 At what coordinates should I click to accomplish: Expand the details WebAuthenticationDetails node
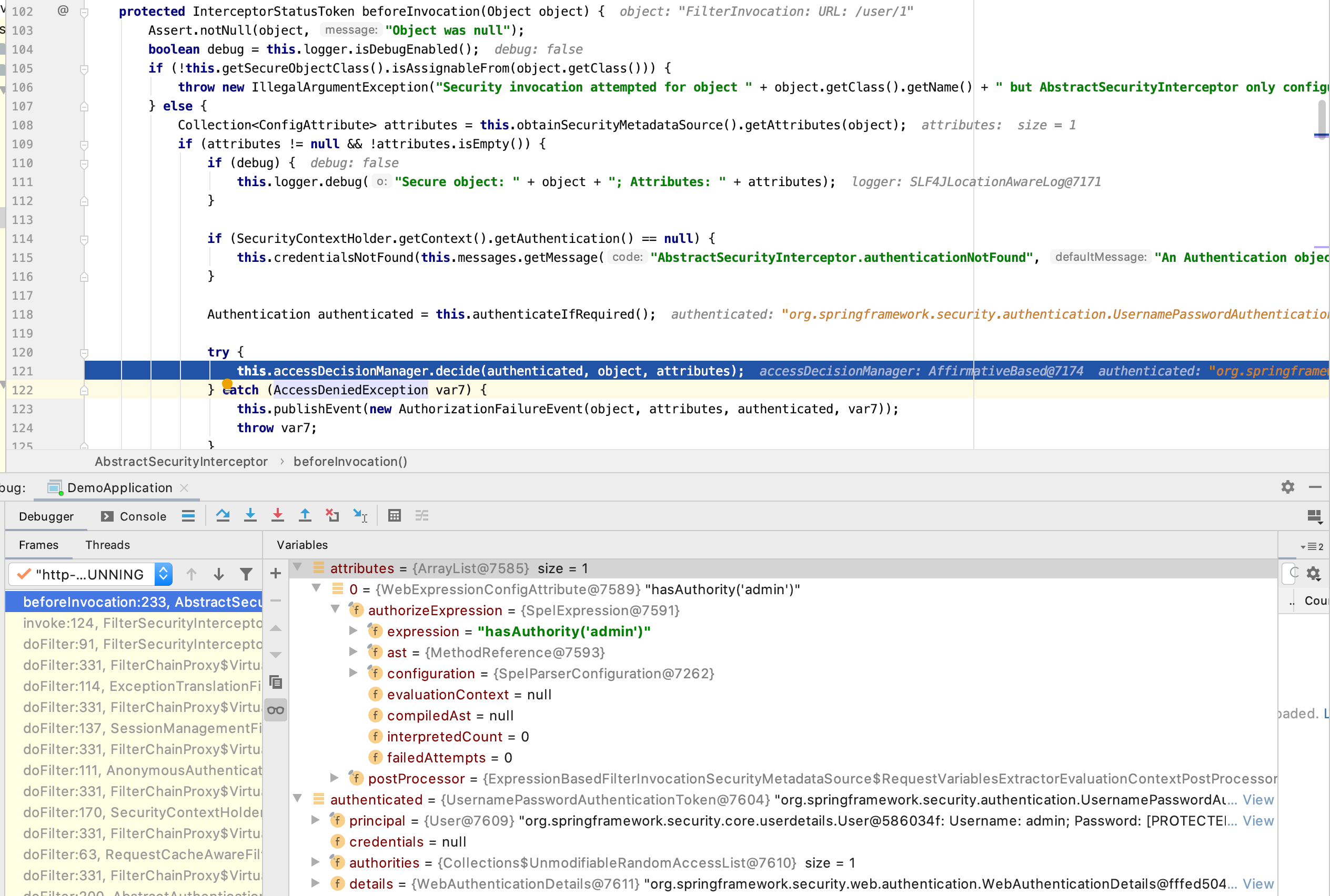[x=316, y=883]
